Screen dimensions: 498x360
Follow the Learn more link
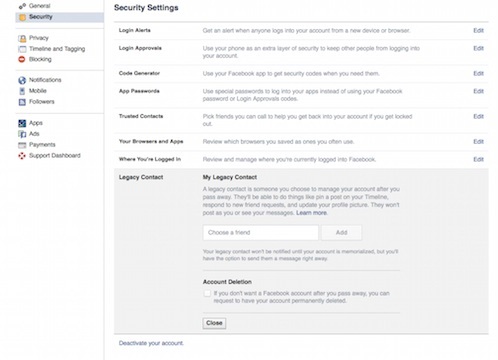(x=311, y=213)
